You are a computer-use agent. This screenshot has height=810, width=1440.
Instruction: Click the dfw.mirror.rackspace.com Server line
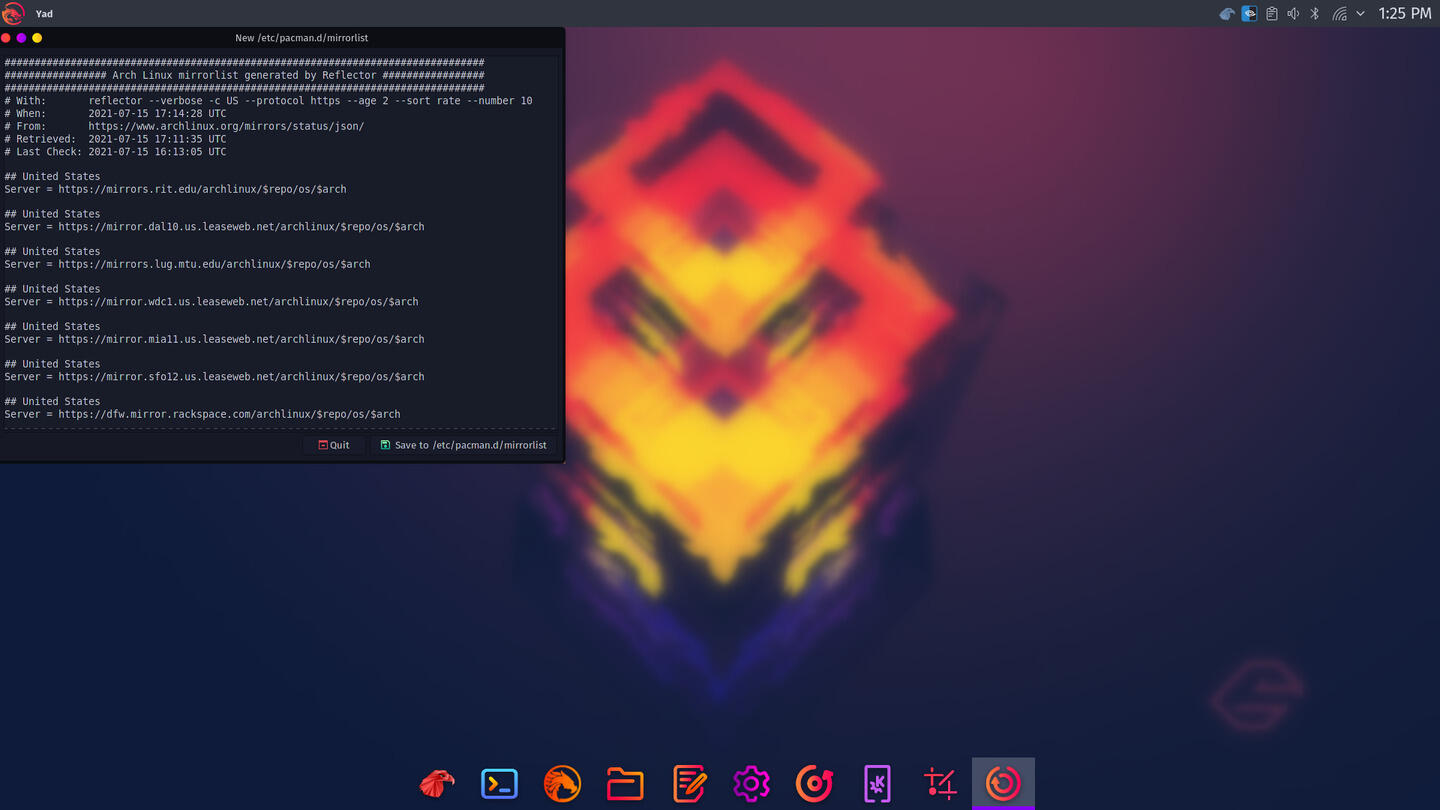pos(202,414)
